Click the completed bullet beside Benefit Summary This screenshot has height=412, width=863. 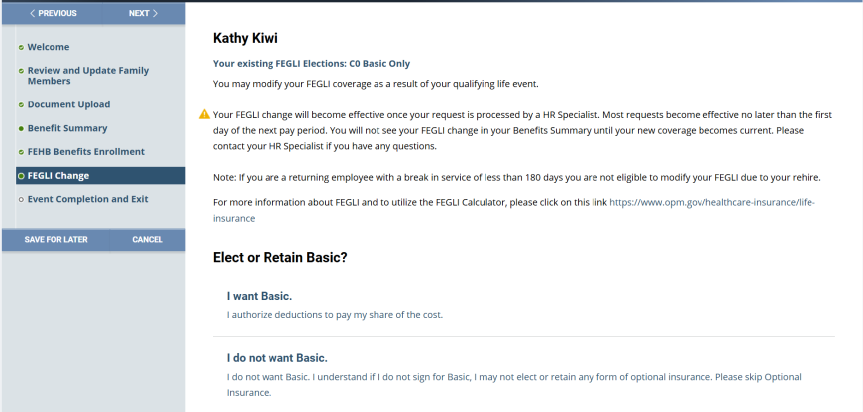21,128
